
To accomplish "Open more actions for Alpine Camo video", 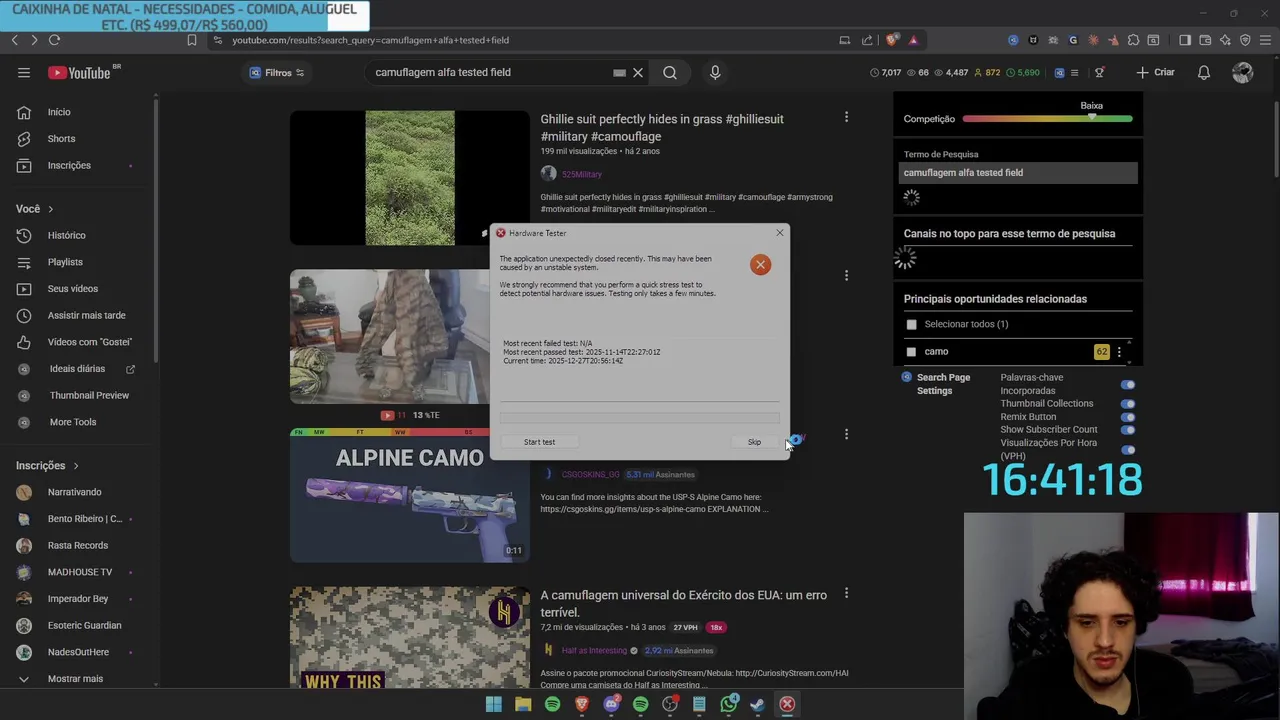I will (x=846, y=434).
